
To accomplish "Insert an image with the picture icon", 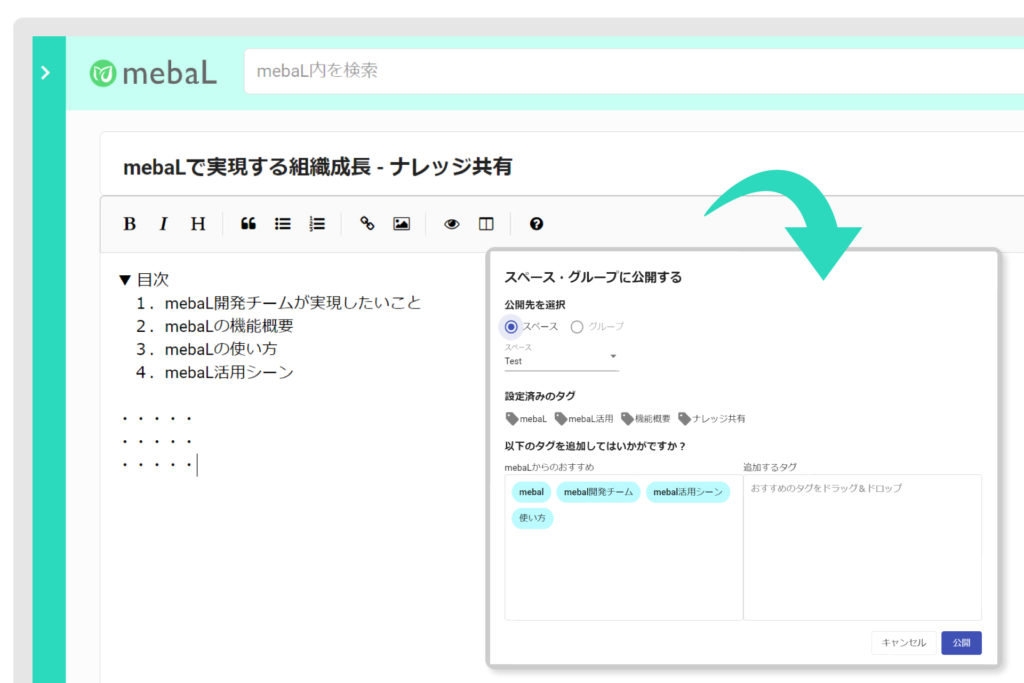I will tap(402, 224).
